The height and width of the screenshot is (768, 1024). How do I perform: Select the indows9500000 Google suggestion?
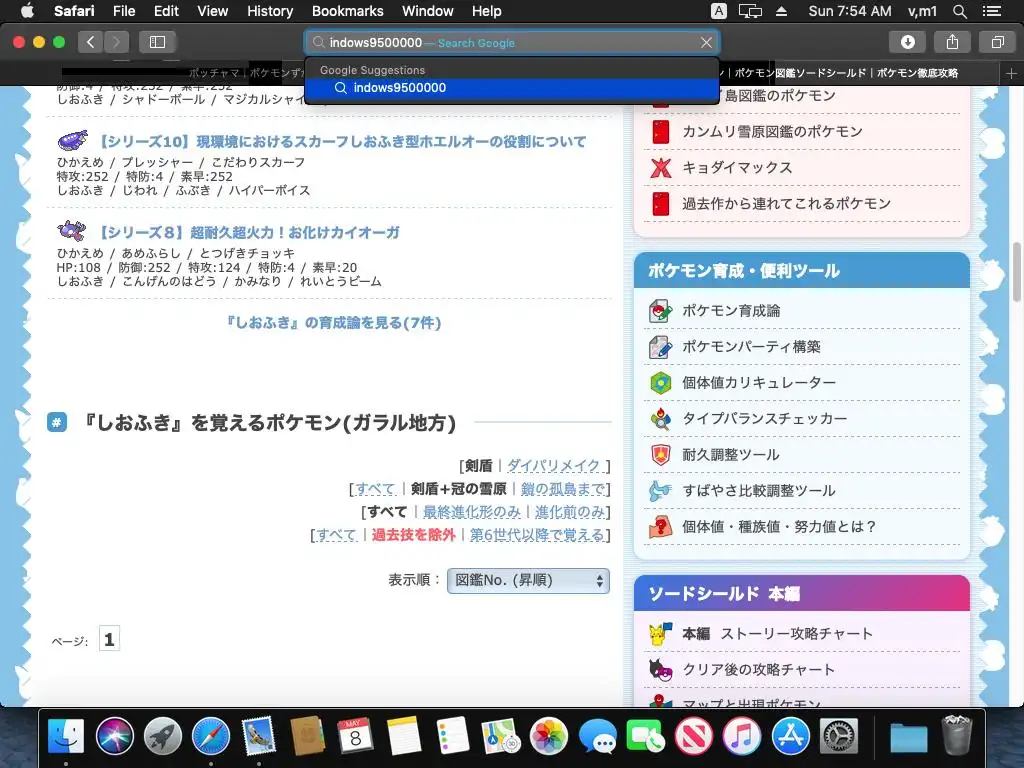tap(512, 88)
